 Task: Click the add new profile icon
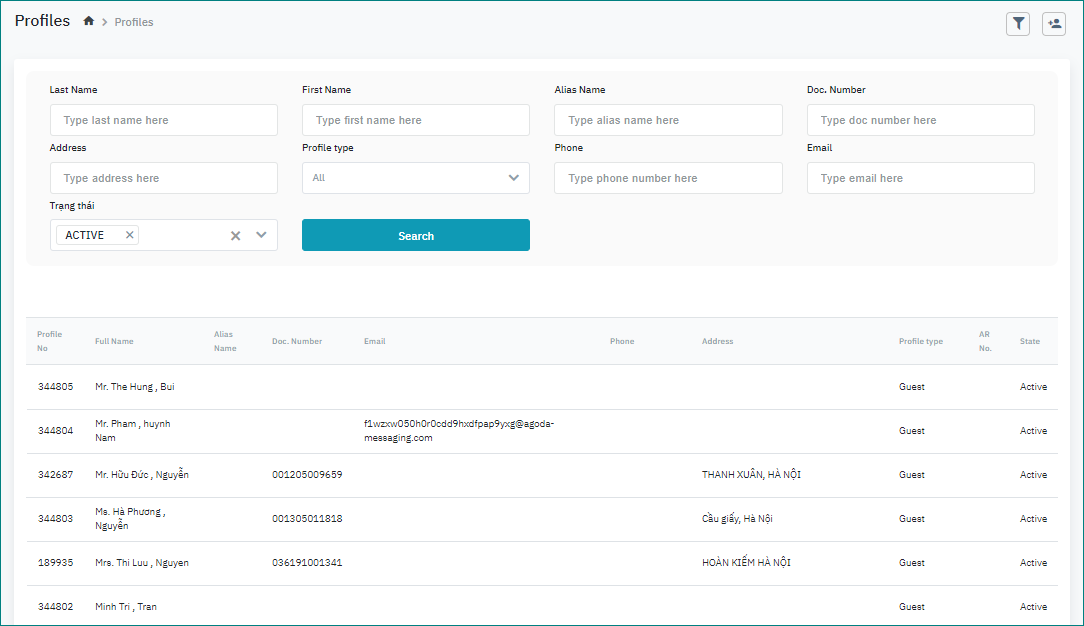tap(1053, 24)
